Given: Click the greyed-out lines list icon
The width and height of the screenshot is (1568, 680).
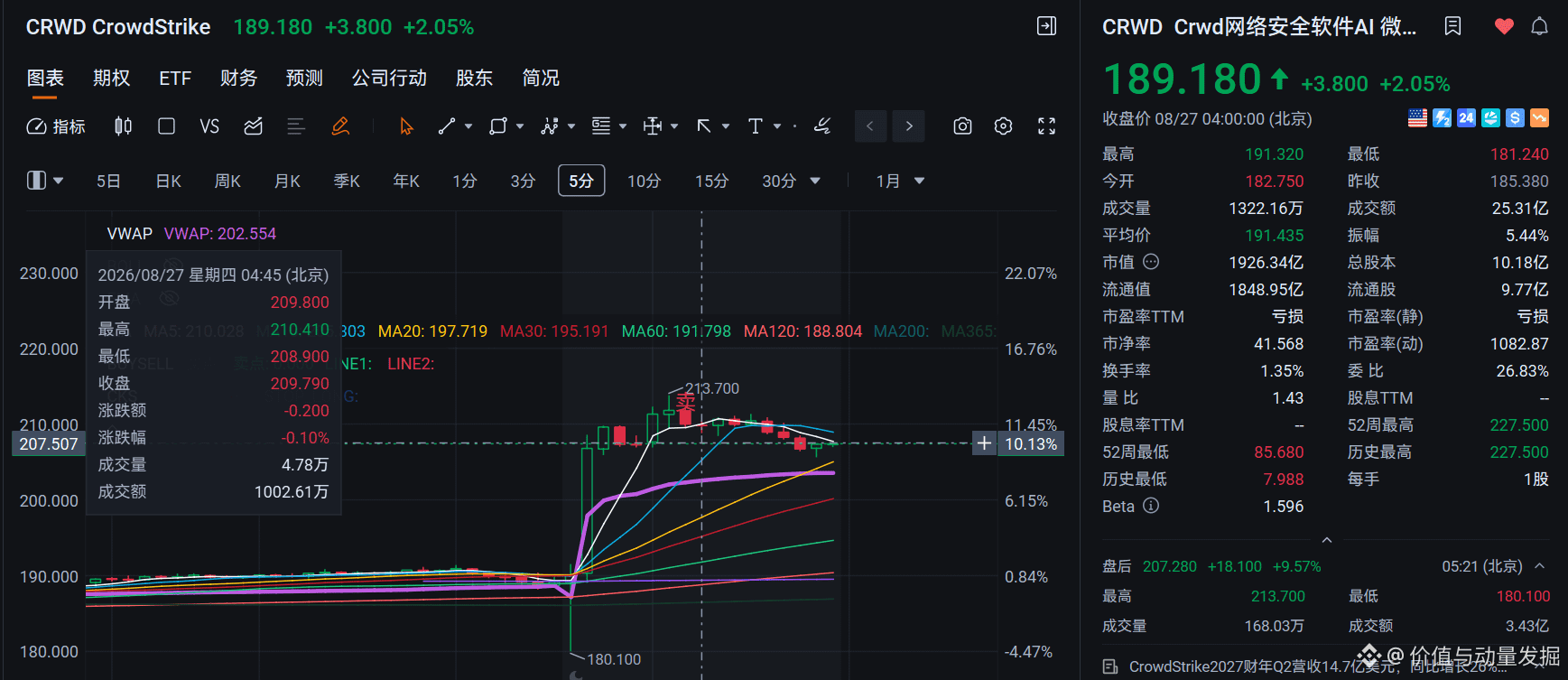Looking at the screenshot, I should [296, 126].
